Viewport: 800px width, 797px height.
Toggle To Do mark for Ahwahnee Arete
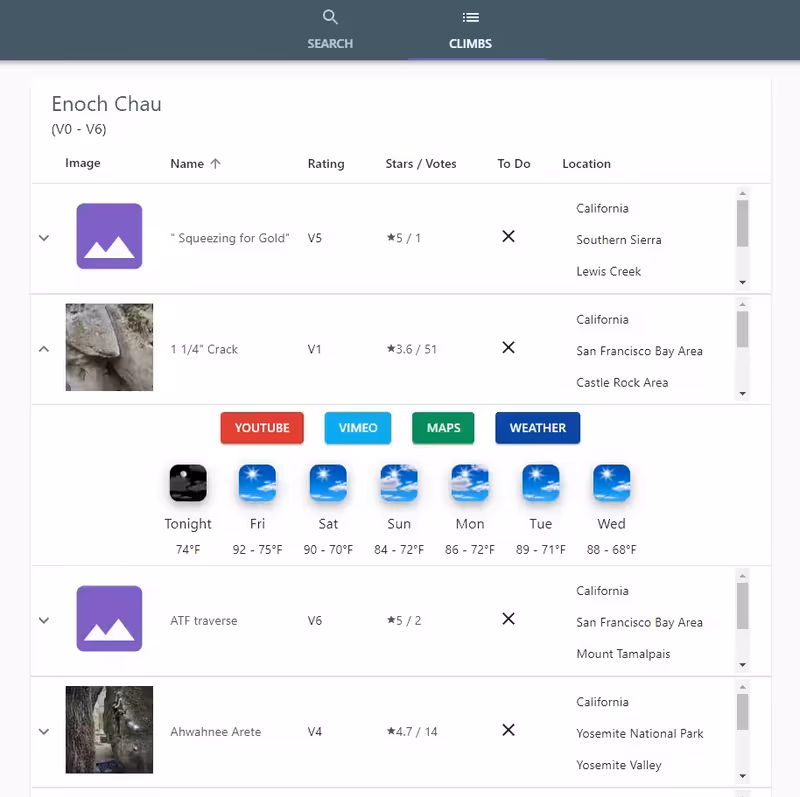(x=508, y=730)
